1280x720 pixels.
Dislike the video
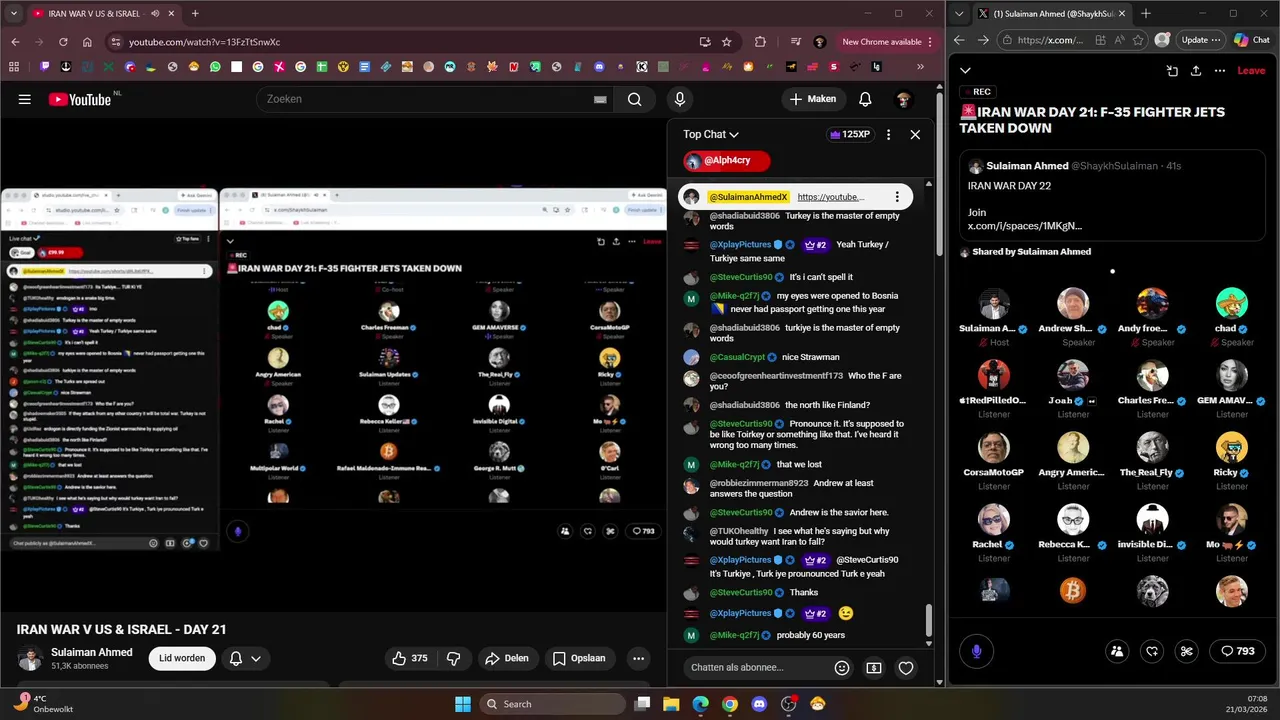coord(454,658)
